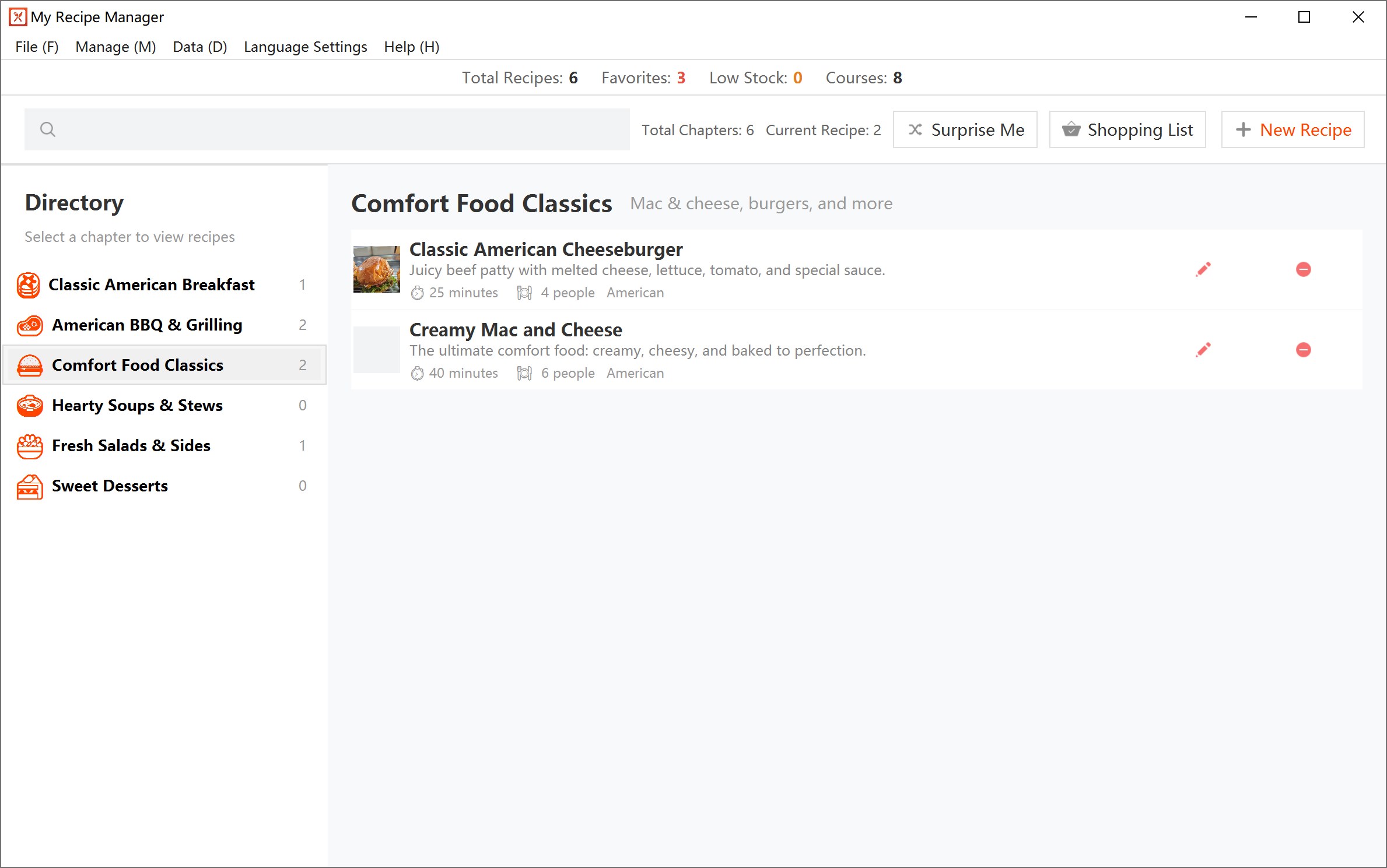The image size is (1387, 868).
Task: Click the My Recipe Manager app icon
Action: click(x=18, y=17)
